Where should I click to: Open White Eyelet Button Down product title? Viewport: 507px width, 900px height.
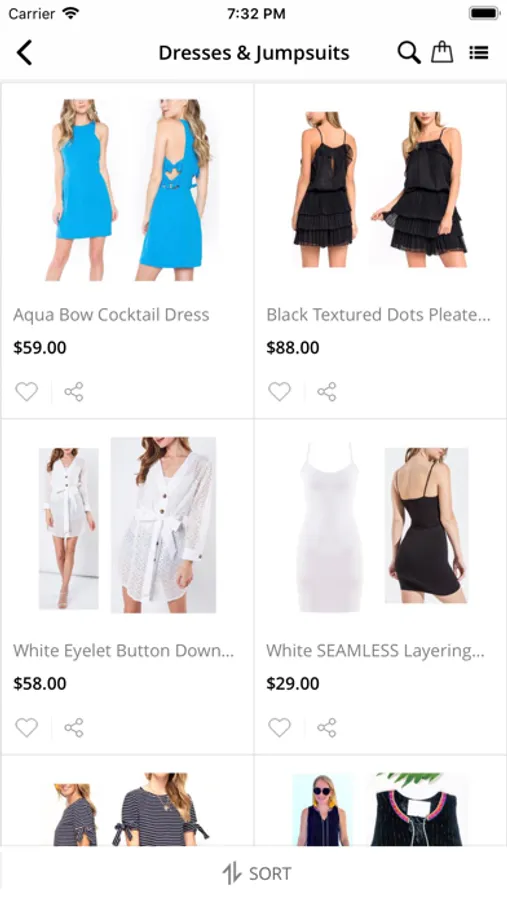pos(123,650)
